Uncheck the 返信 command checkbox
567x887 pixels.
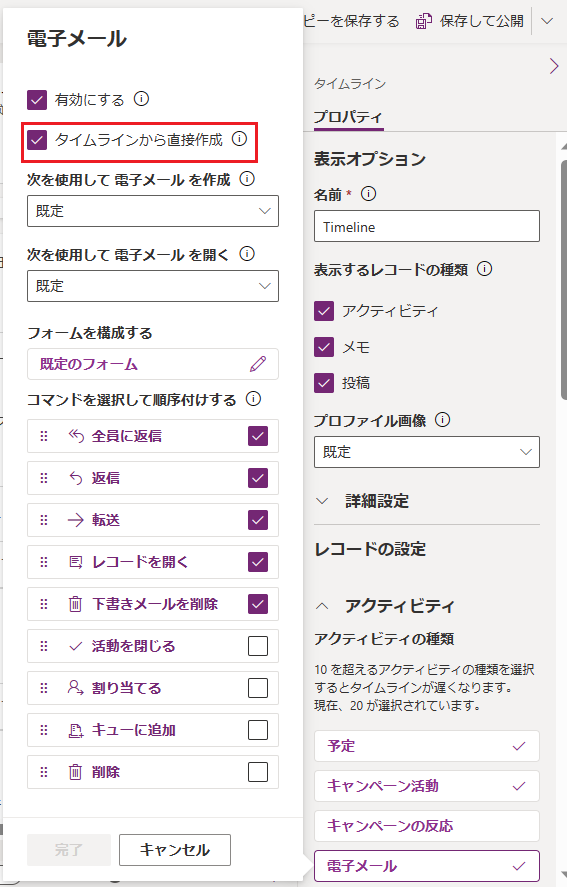258,478
